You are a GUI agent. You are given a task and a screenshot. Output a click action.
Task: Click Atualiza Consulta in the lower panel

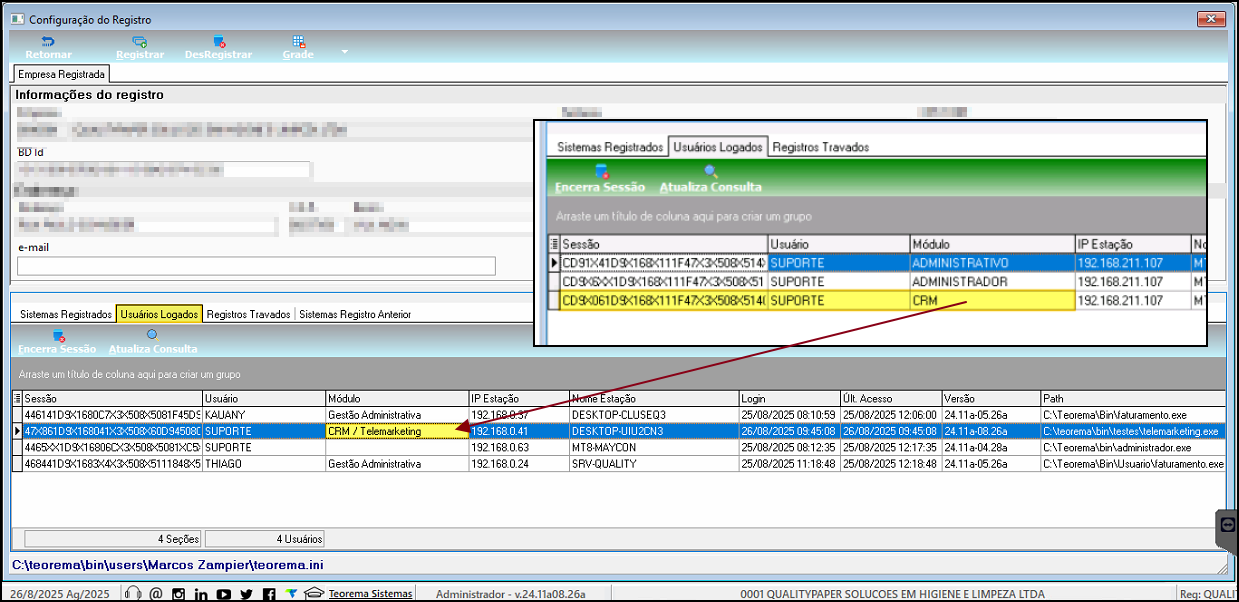point(152,342)
